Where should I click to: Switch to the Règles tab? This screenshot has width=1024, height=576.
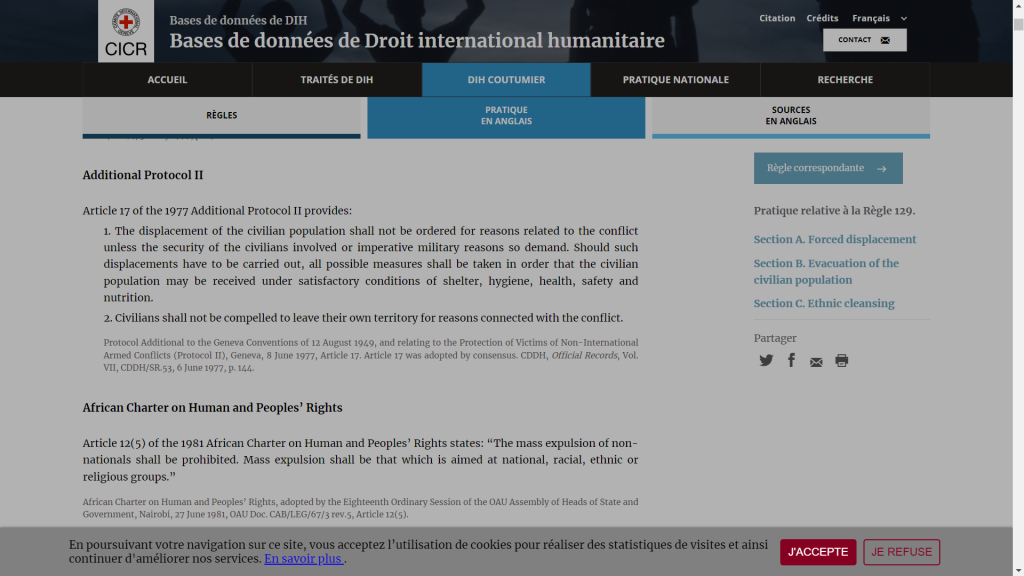point(221,116)
